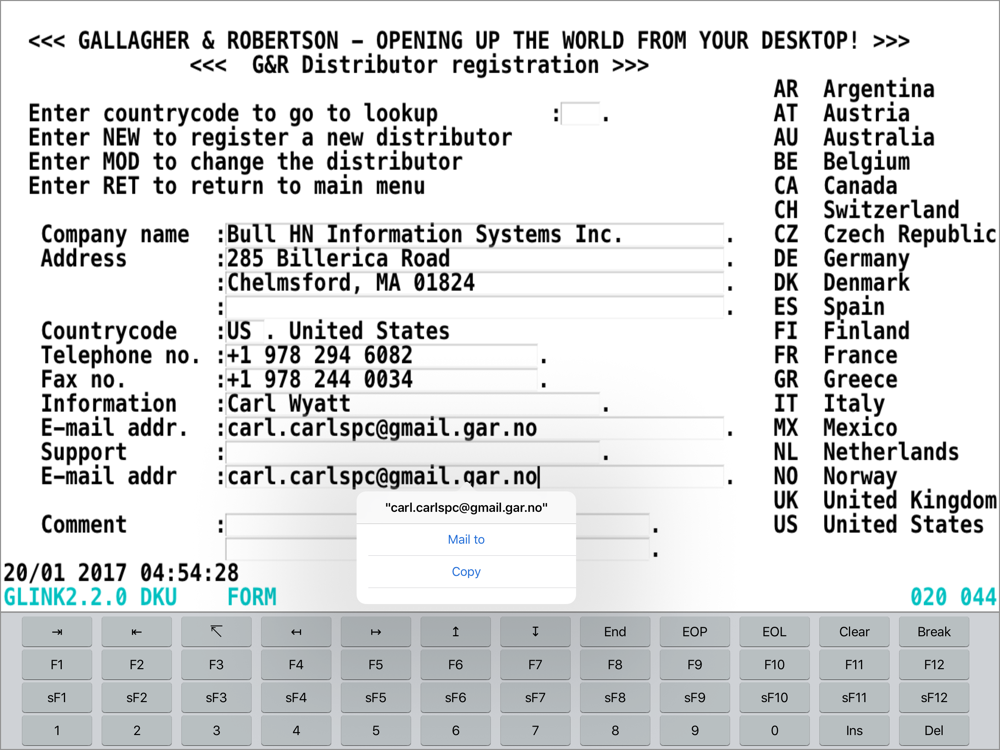Screen dimensions: 1000x750
Task: Tap the sF5 shifted function key
Action: click(376, 698)
